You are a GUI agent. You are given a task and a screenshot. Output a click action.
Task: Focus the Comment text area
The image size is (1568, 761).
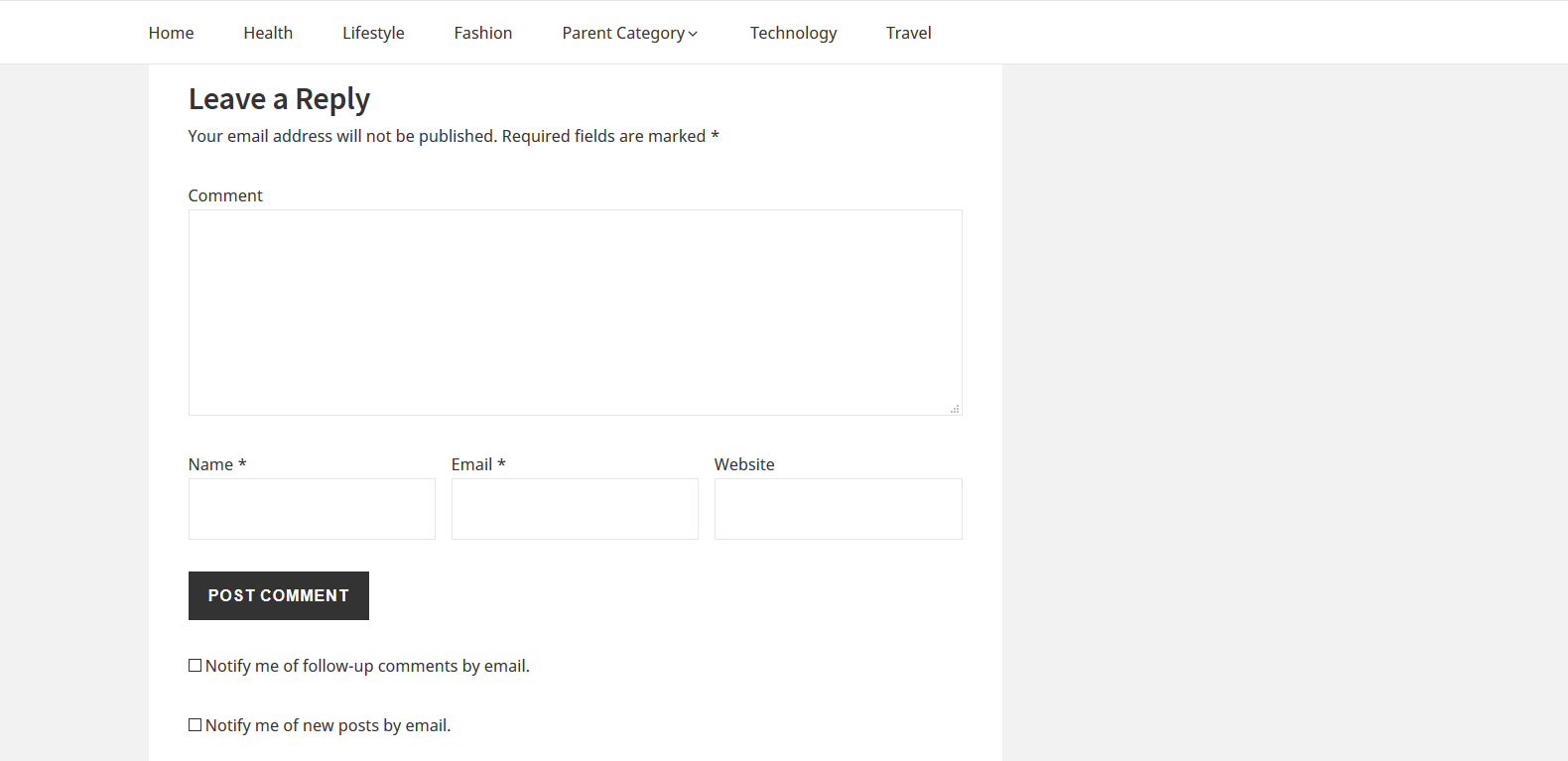coord(575,312)
